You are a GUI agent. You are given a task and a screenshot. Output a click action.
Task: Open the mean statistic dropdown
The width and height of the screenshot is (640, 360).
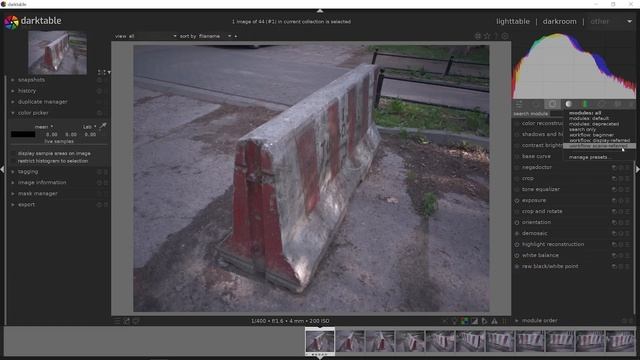44,127
